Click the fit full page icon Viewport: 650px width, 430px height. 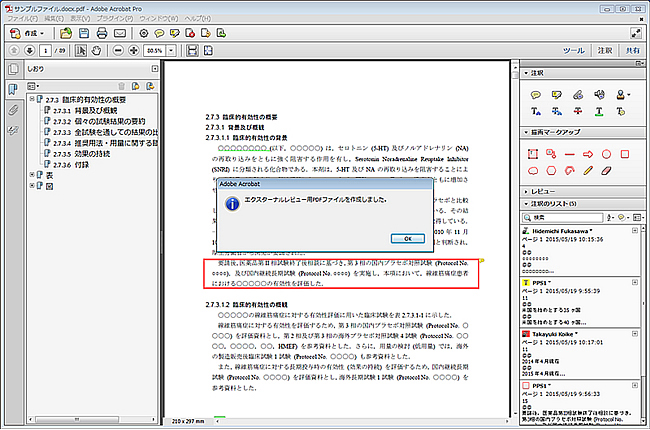pyautogui.click(x=208, y=51)
